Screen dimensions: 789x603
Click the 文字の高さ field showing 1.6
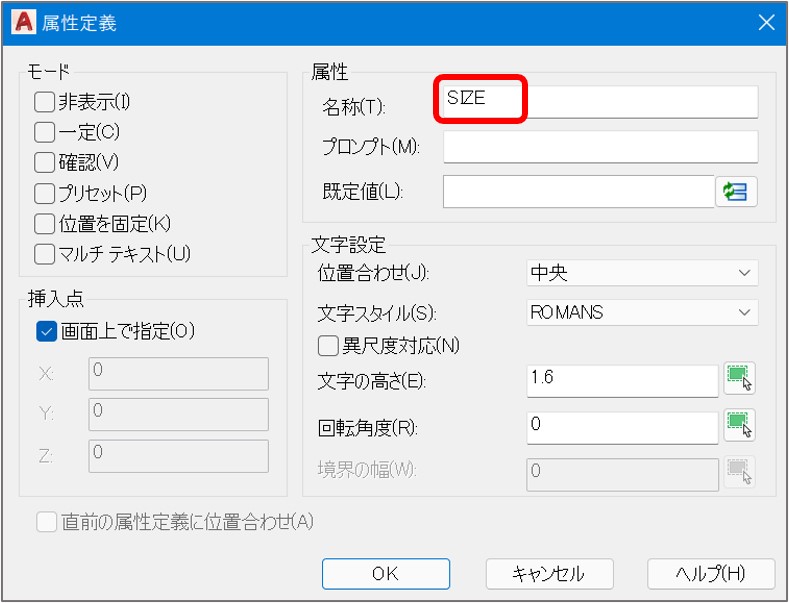point(622,381)
